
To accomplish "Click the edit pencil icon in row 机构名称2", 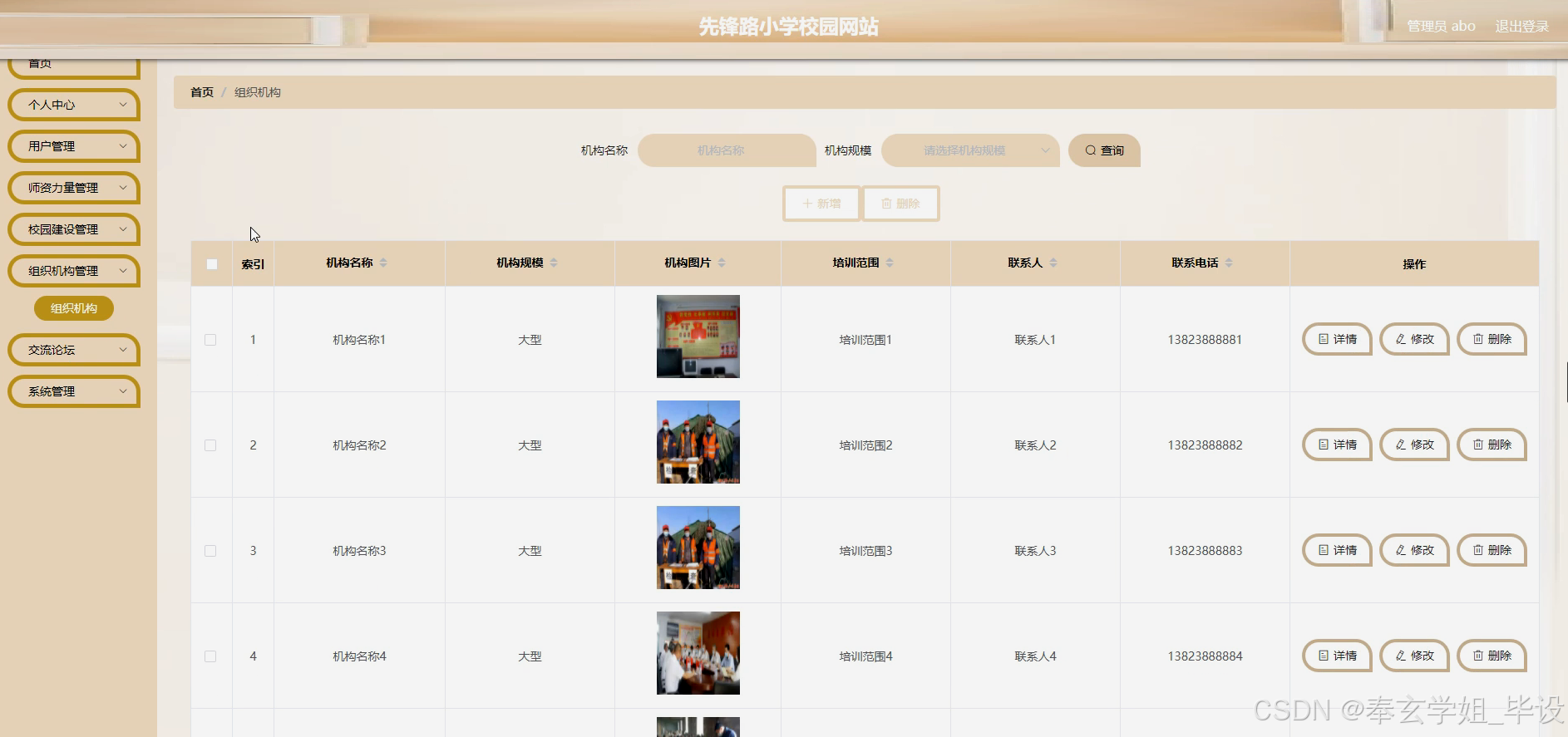I will (x=1401, y=445).
